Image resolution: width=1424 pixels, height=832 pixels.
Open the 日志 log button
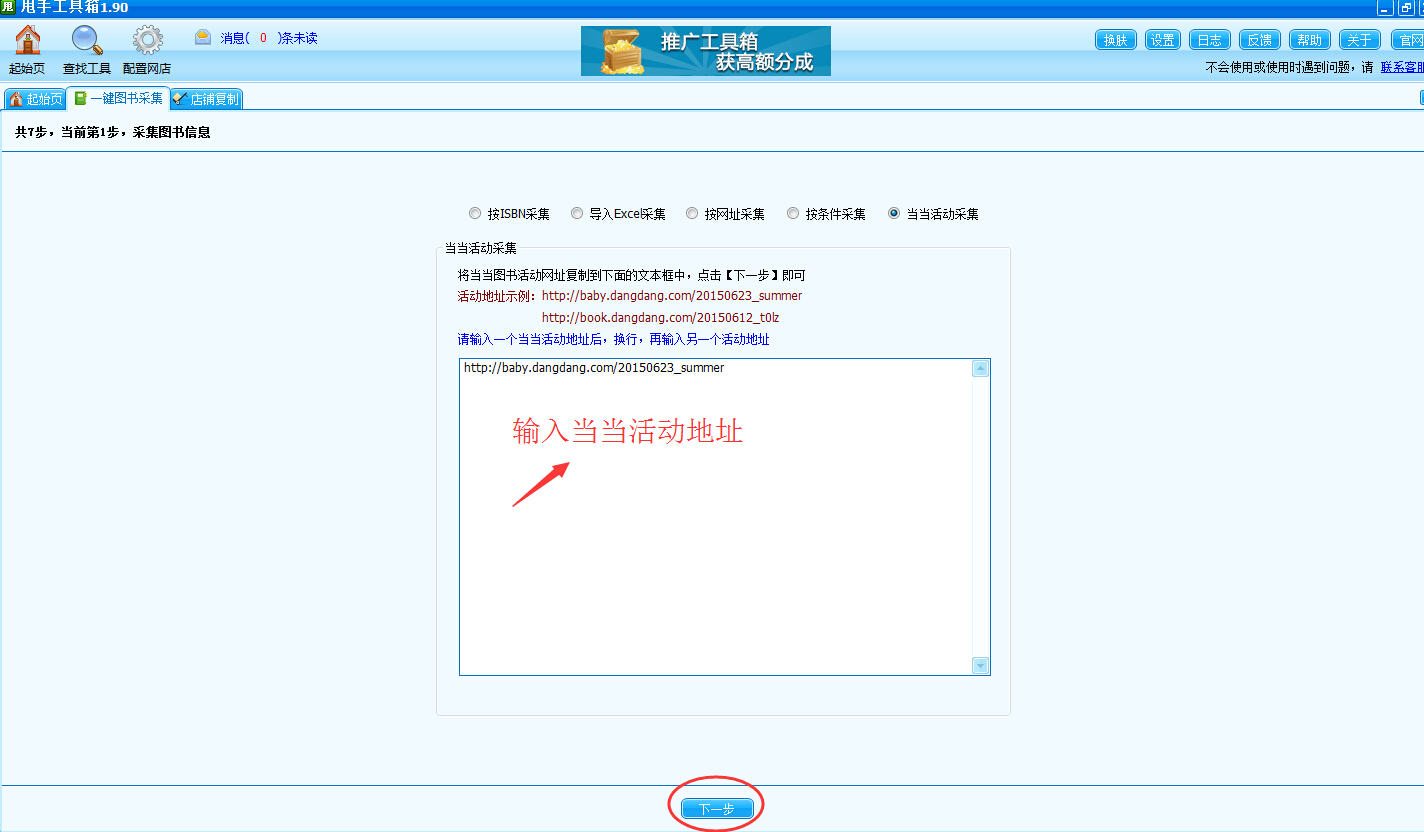click(1210, 40)
